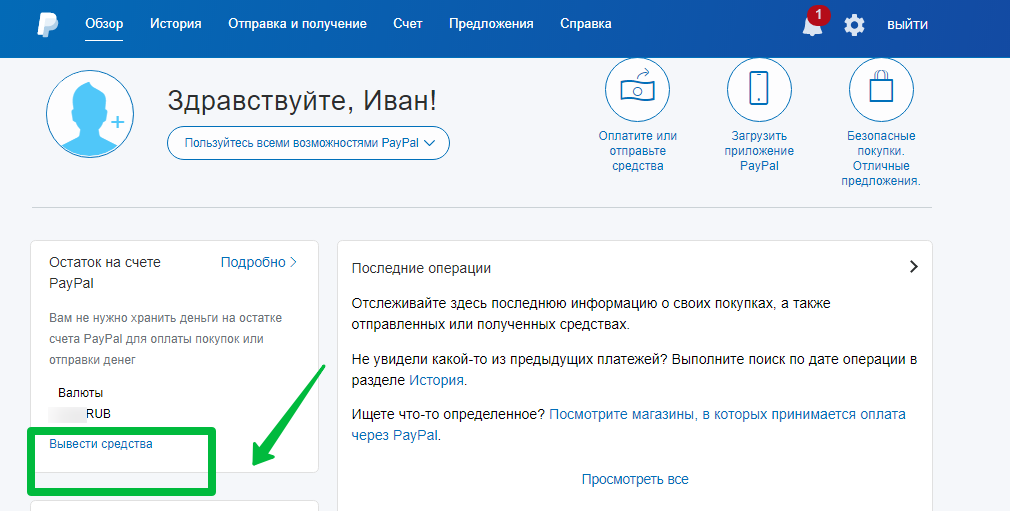The width and height of the screenshot is (1010, 511).
Task: Click the Последние операции heading
Action: coord(421,268)
